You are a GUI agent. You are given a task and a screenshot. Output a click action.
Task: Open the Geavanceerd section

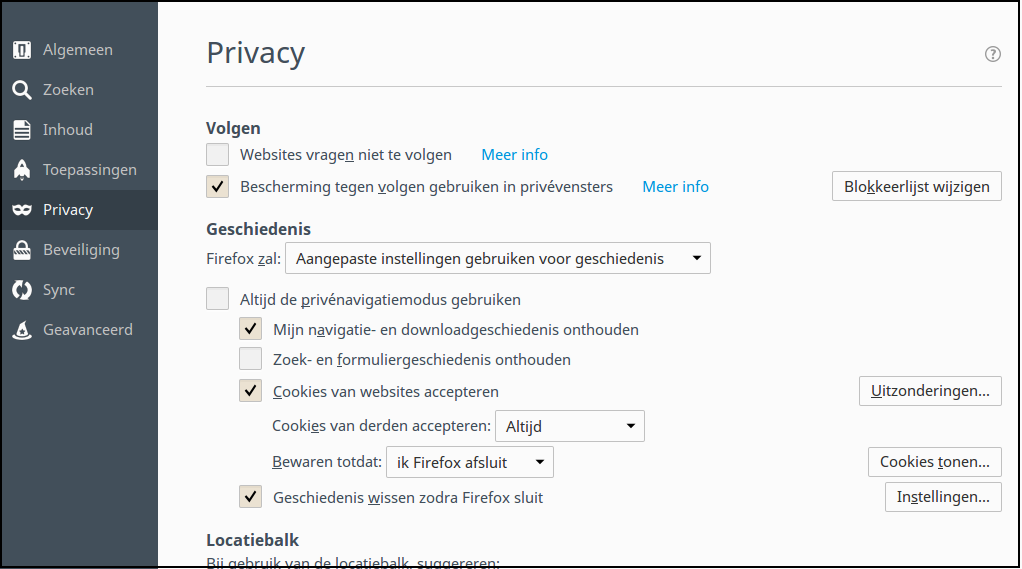(x=87, y=330)
